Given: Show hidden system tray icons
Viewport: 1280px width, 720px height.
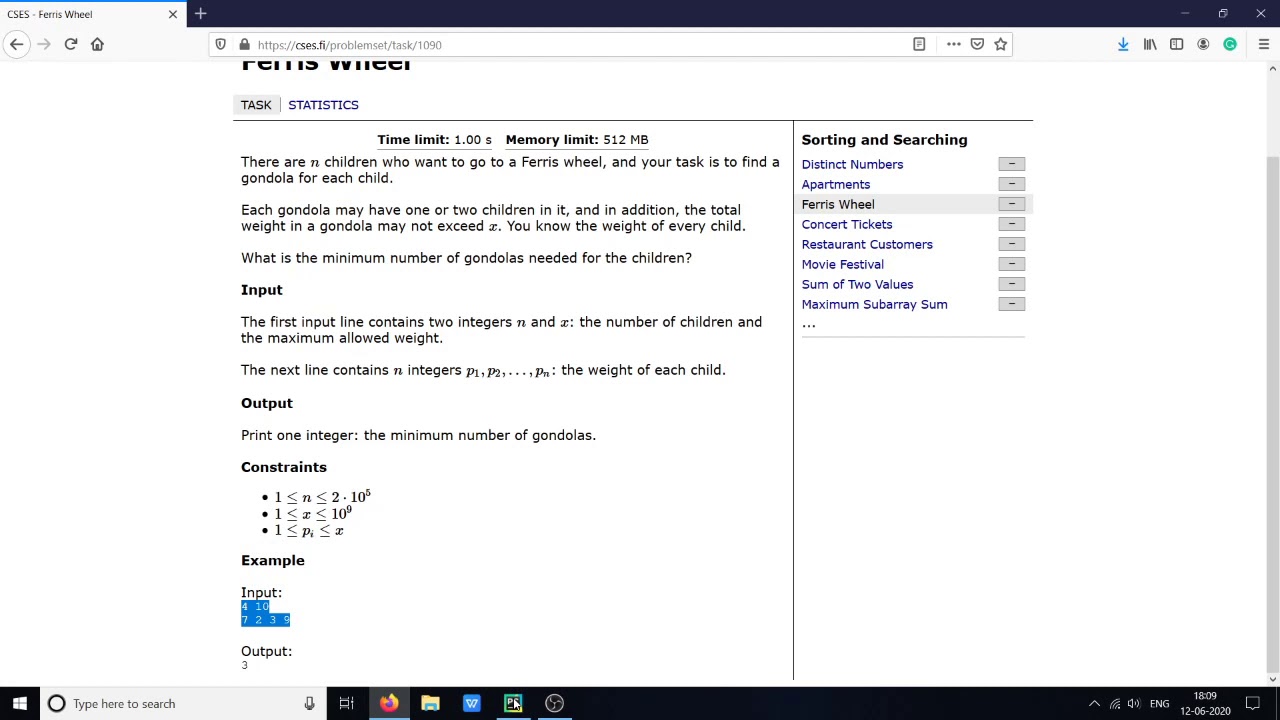Looking at the screenshot, I should (1094, 703).
